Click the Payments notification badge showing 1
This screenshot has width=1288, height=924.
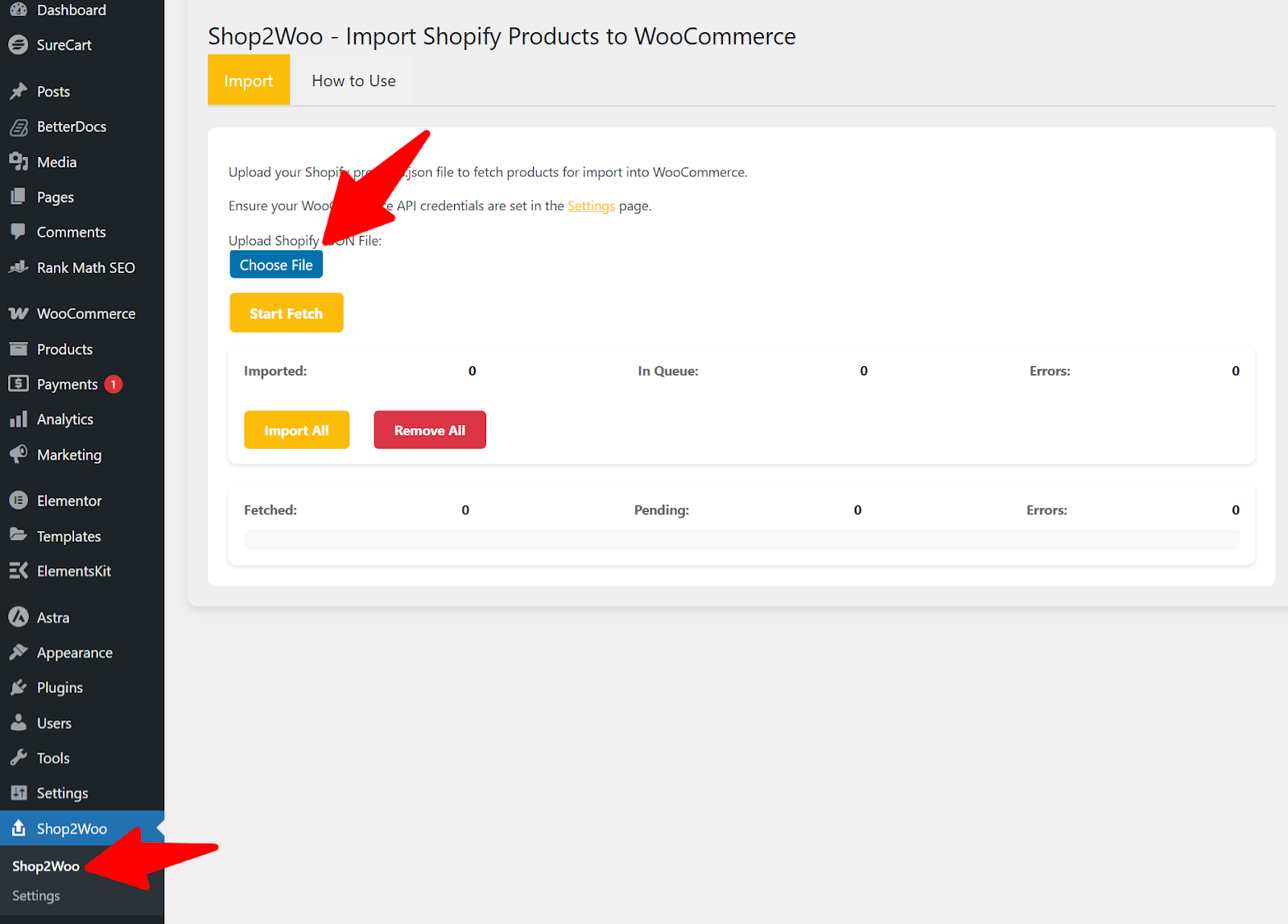114,385
